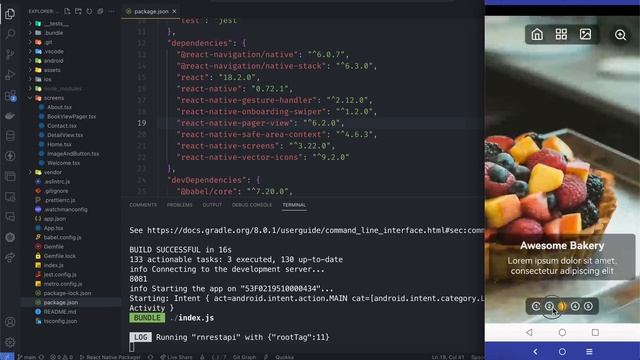Image resolution: width=640 pixels, height=360 pixels.
Task: Switch to the PROBLEMS panel tab
Action: 180,205
